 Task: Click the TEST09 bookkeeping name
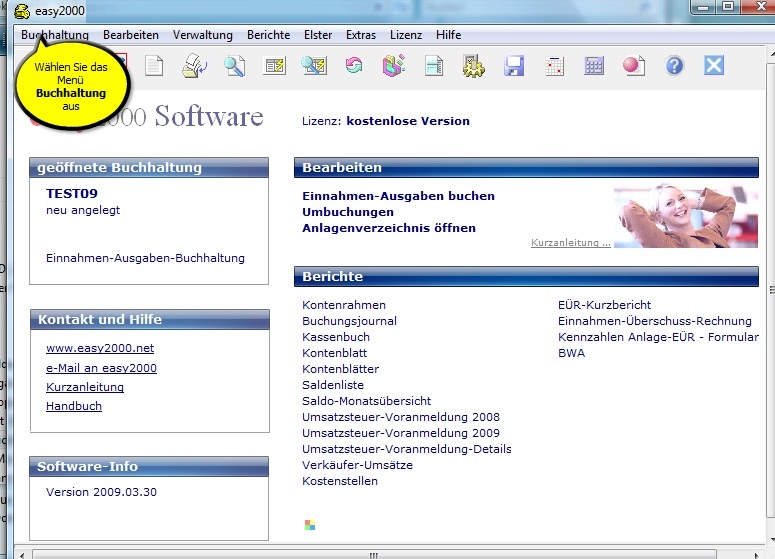tap(72, 193)
